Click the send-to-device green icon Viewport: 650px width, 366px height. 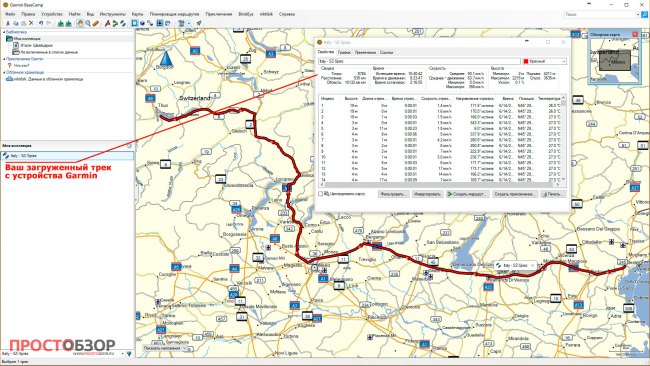coord(61,23)
